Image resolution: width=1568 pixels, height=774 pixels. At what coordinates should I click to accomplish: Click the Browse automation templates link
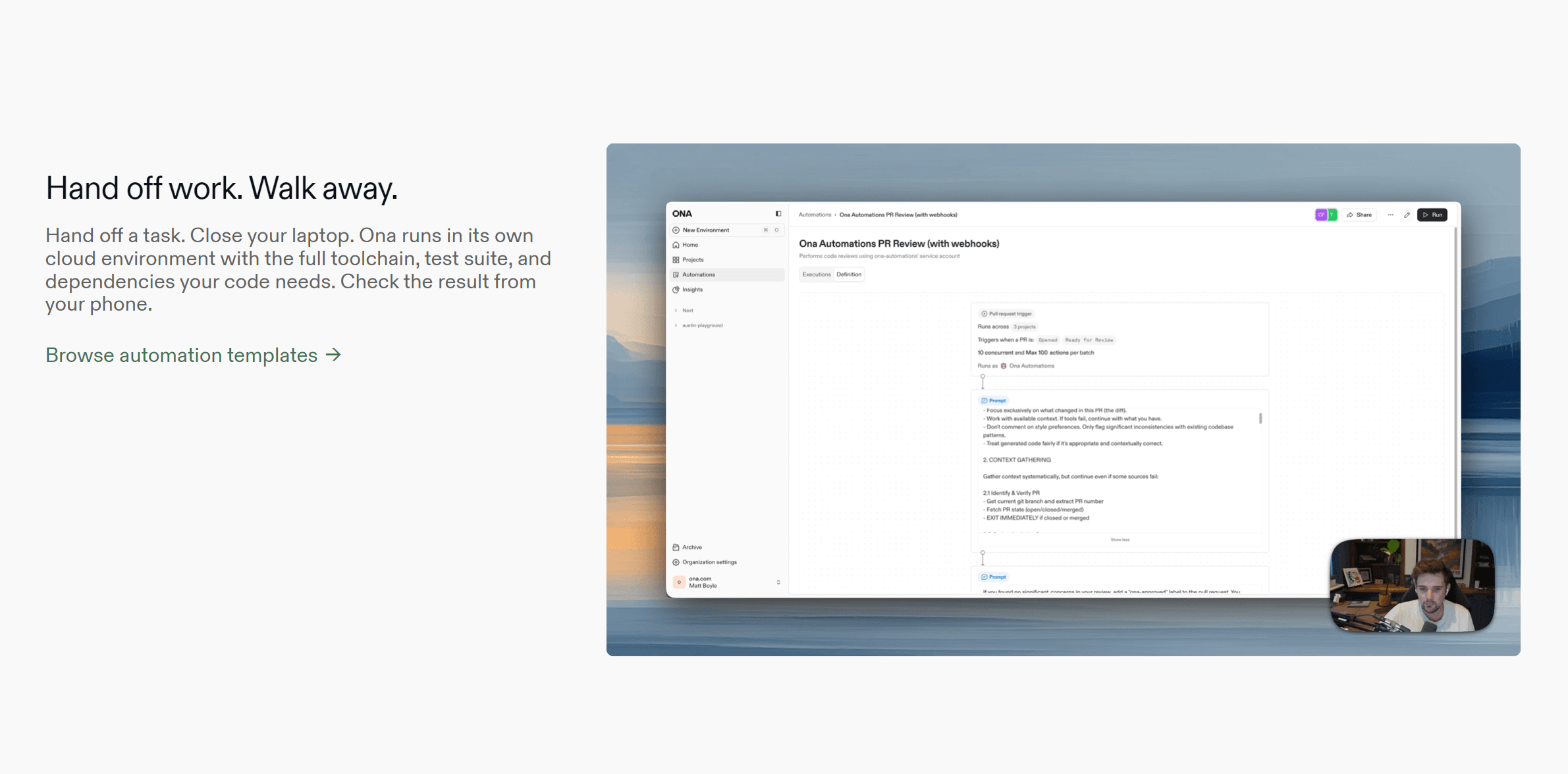click(x=193, y=355)
